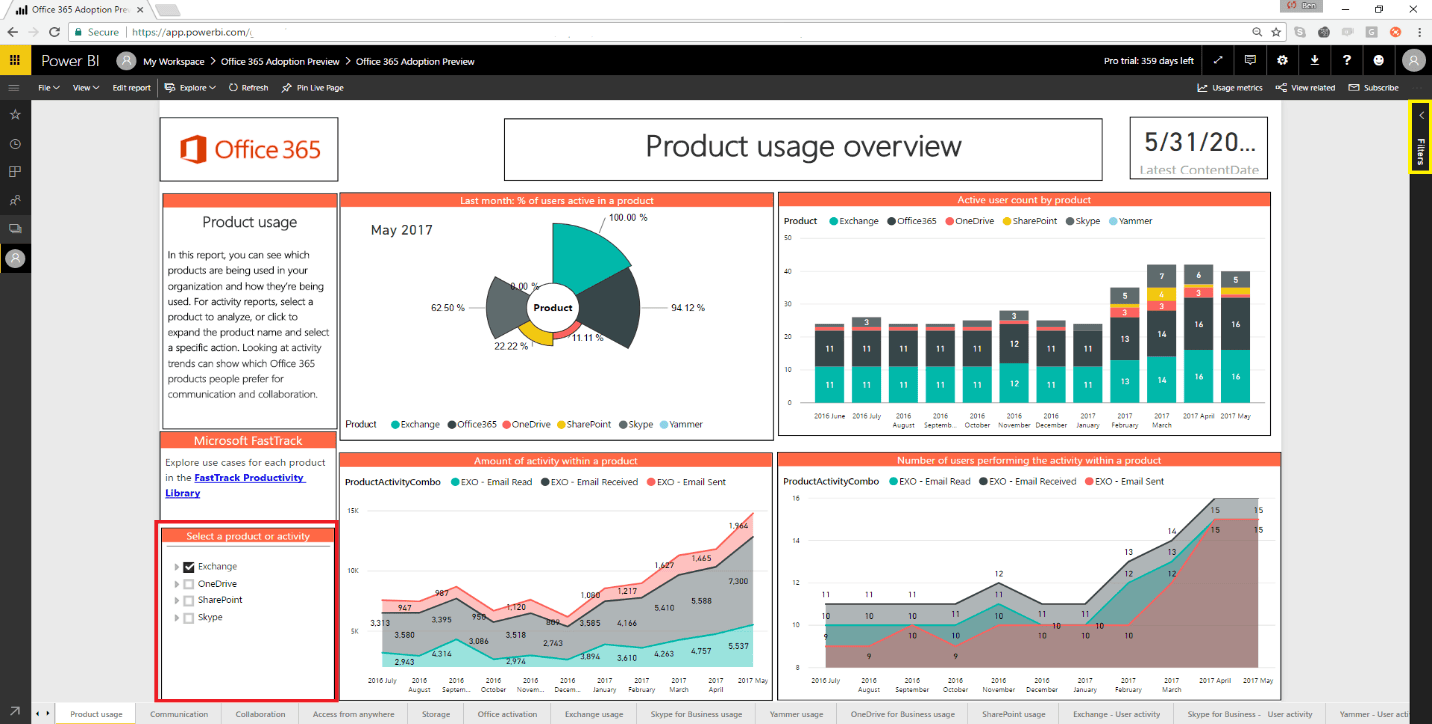The height and width of the screenshot is (724, 1432).
Task: Click Usage metrics chart button
Action: click(x=1230, y=88)
